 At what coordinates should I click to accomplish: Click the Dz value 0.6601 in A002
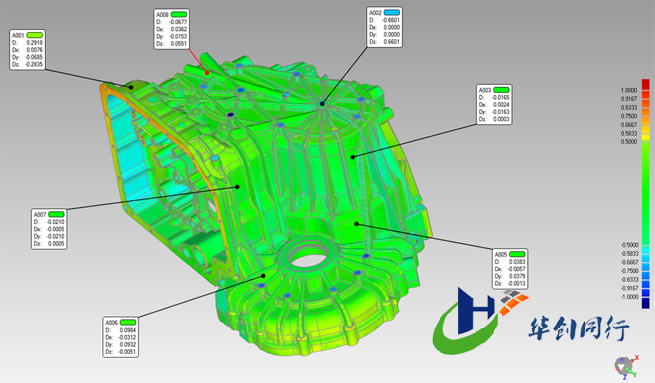[x=392, y=42]
